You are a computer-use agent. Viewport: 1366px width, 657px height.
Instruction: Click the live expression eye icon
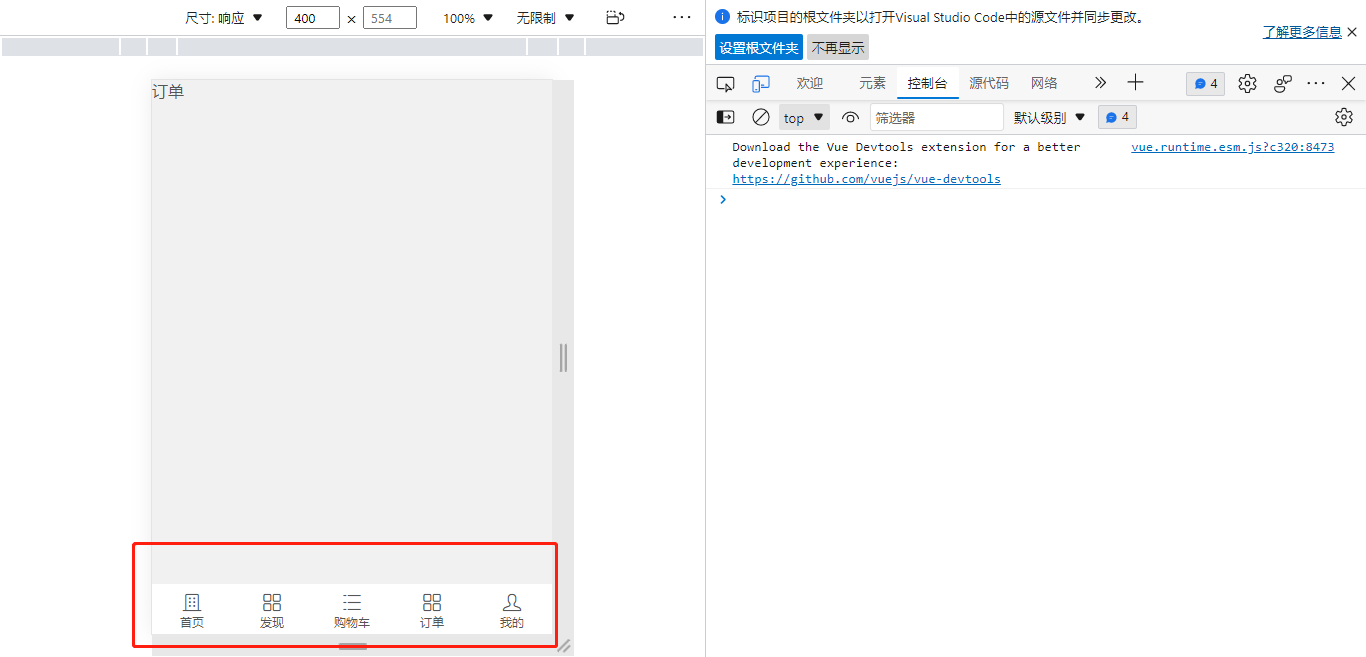click(x=850, y=117)
